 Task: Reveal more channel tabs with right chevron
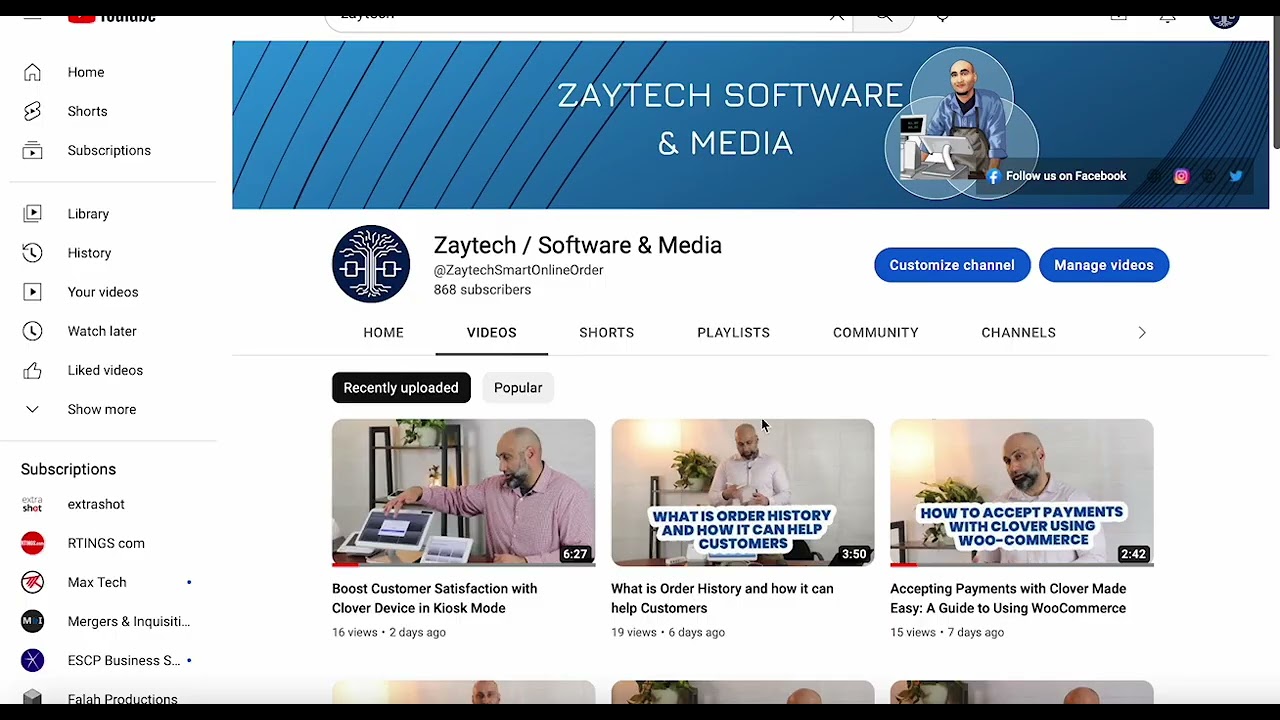point(1142,332)
